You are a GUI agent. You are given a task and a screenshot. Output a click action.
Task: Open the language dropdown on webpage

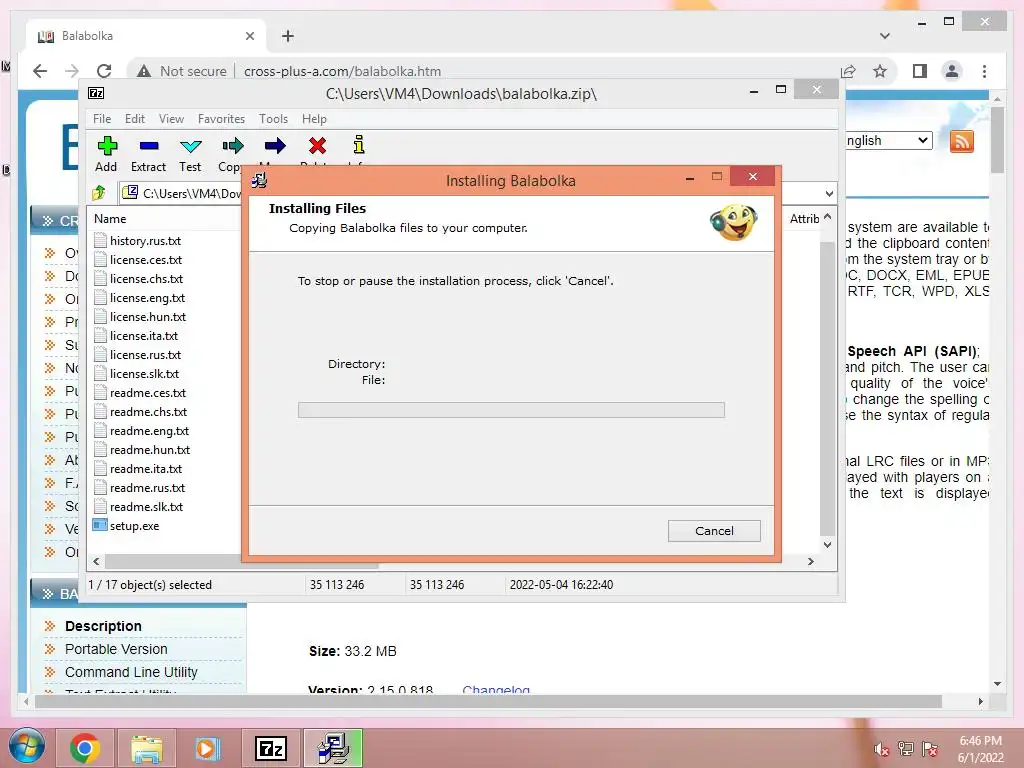[x=888, y=140]
